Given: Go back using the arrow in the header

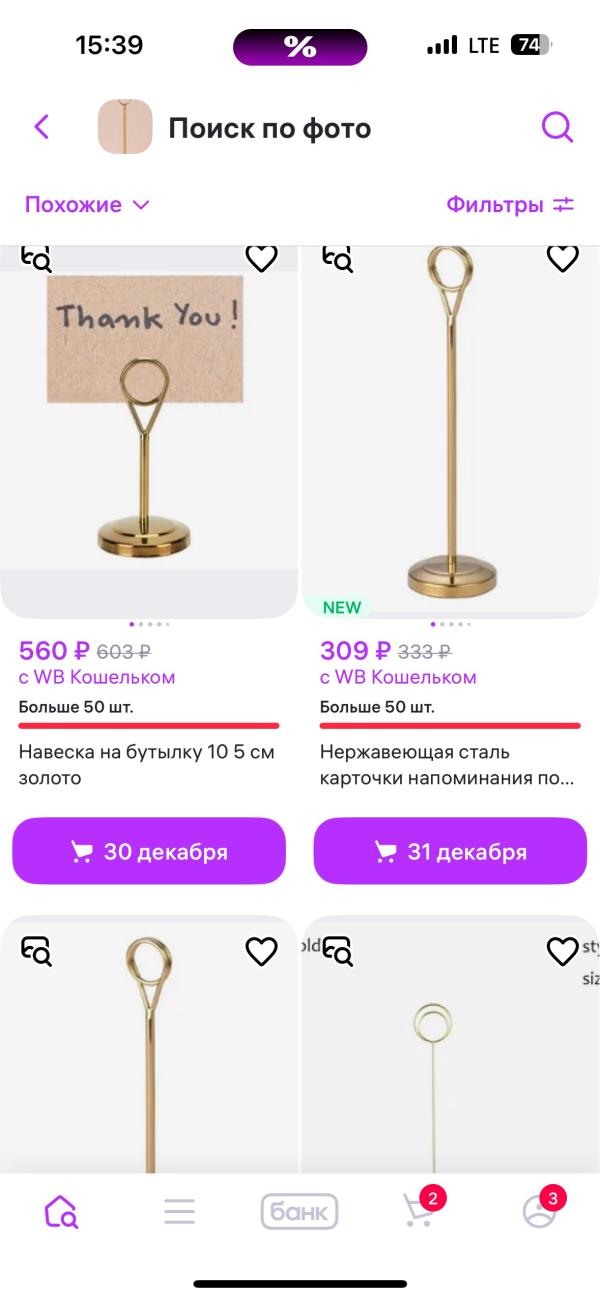Looking at the screenshot, I should pyautogui.click(x=40, y=127).
